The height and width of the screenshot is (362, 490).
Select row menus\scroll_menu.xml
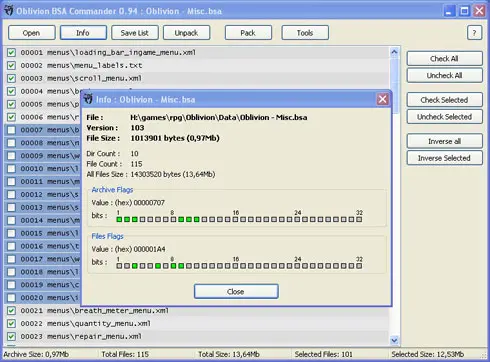[x=197, y=78]
